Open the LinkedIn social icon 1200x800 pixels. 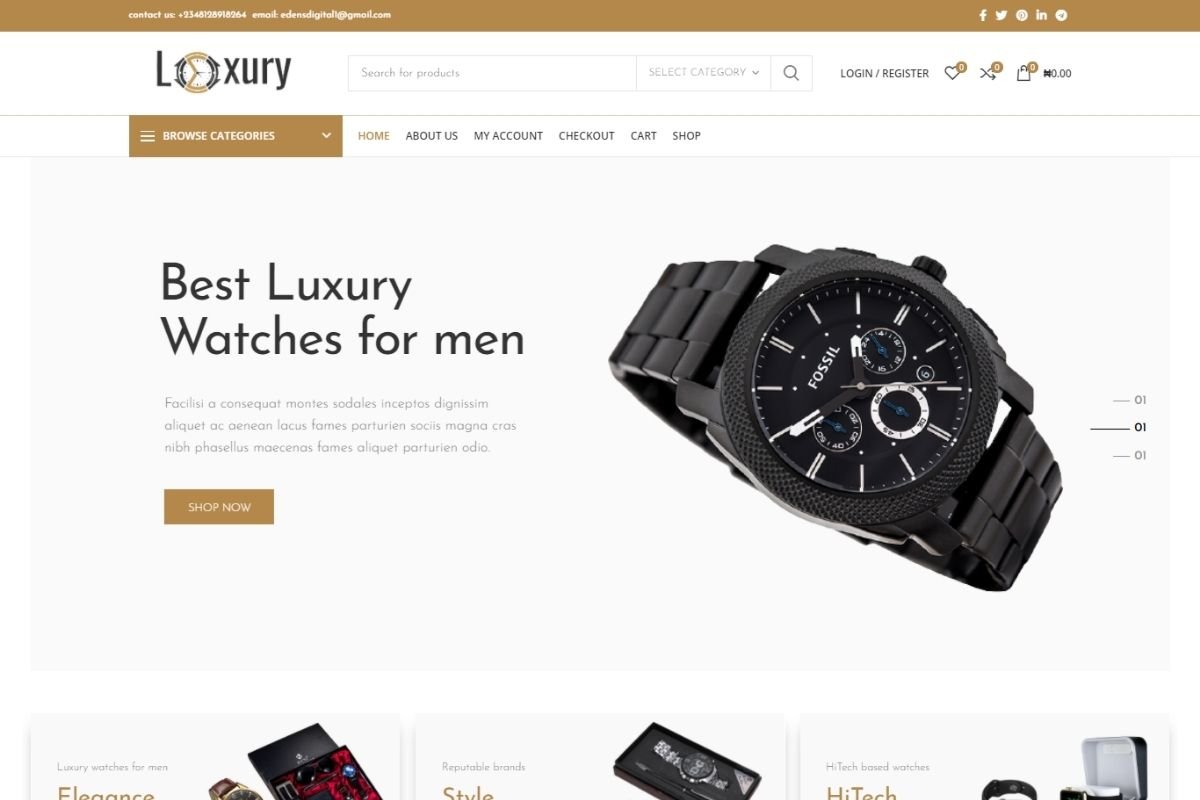(1041, 15)
